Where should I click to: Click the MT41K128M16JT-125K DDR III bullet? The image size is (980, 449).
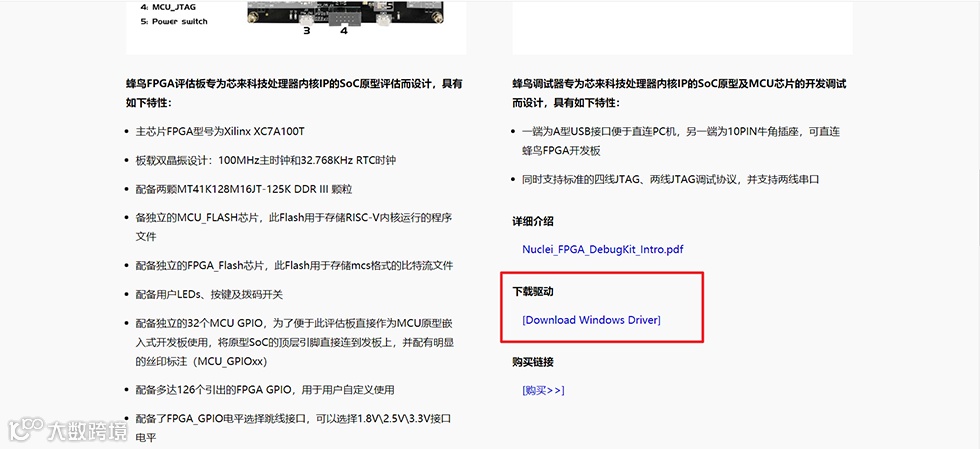tap(244, 189)
